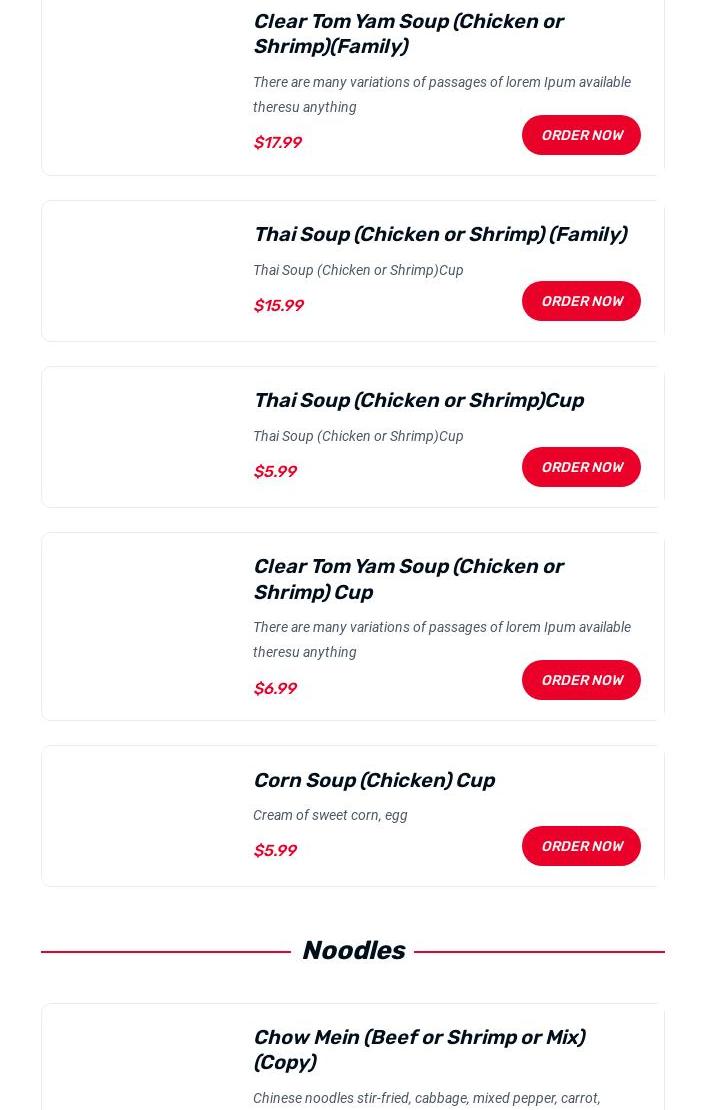Click the $5.99 price of Corn Soup Cup

(x=275, y=850)
